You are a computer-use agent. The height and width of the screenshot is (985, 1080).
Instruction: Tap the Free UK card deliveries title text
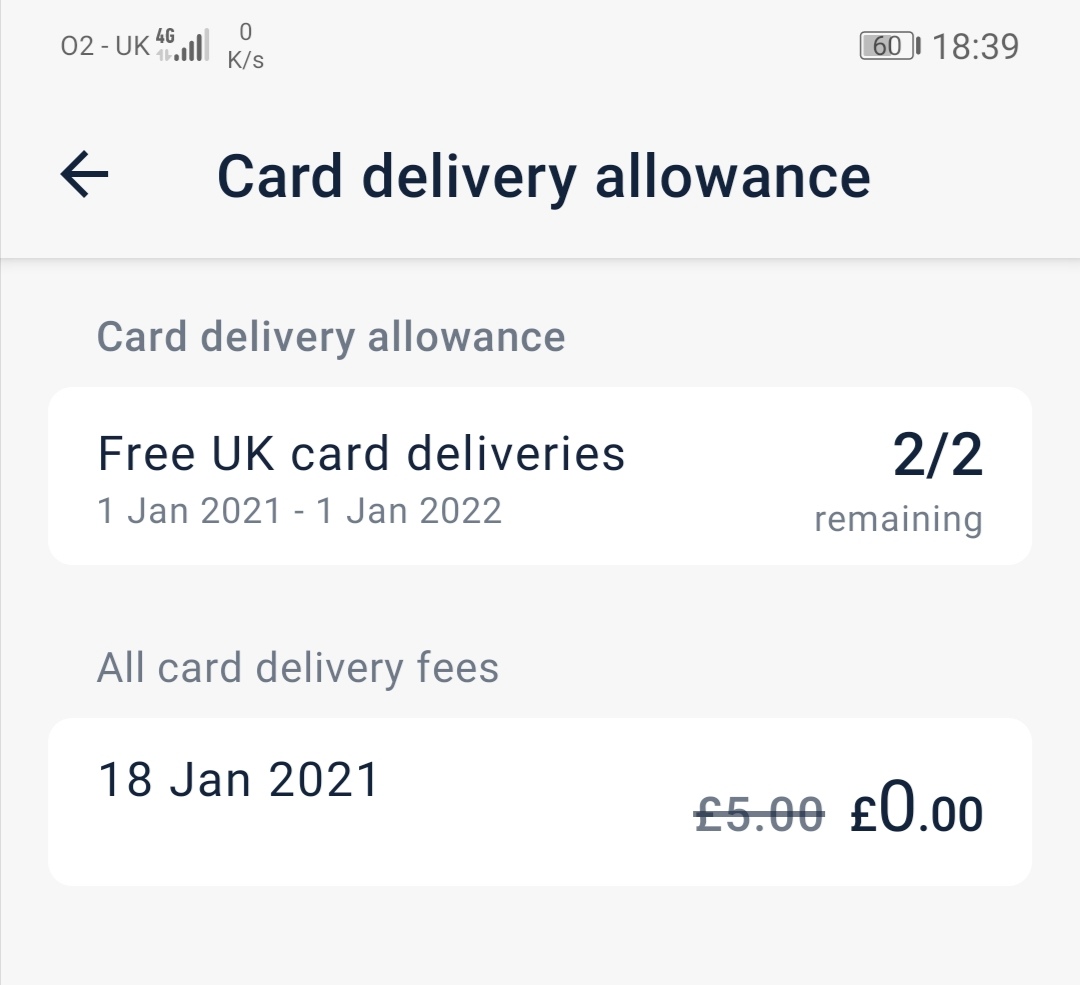[x=361, y=454]
